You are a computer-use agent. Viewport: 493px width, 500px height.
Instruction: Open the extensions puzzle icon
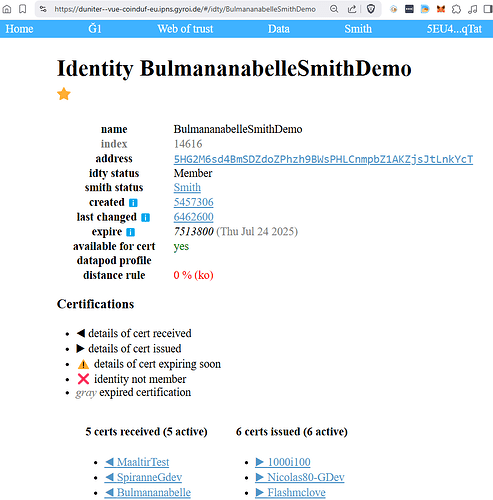pos(456,9)
